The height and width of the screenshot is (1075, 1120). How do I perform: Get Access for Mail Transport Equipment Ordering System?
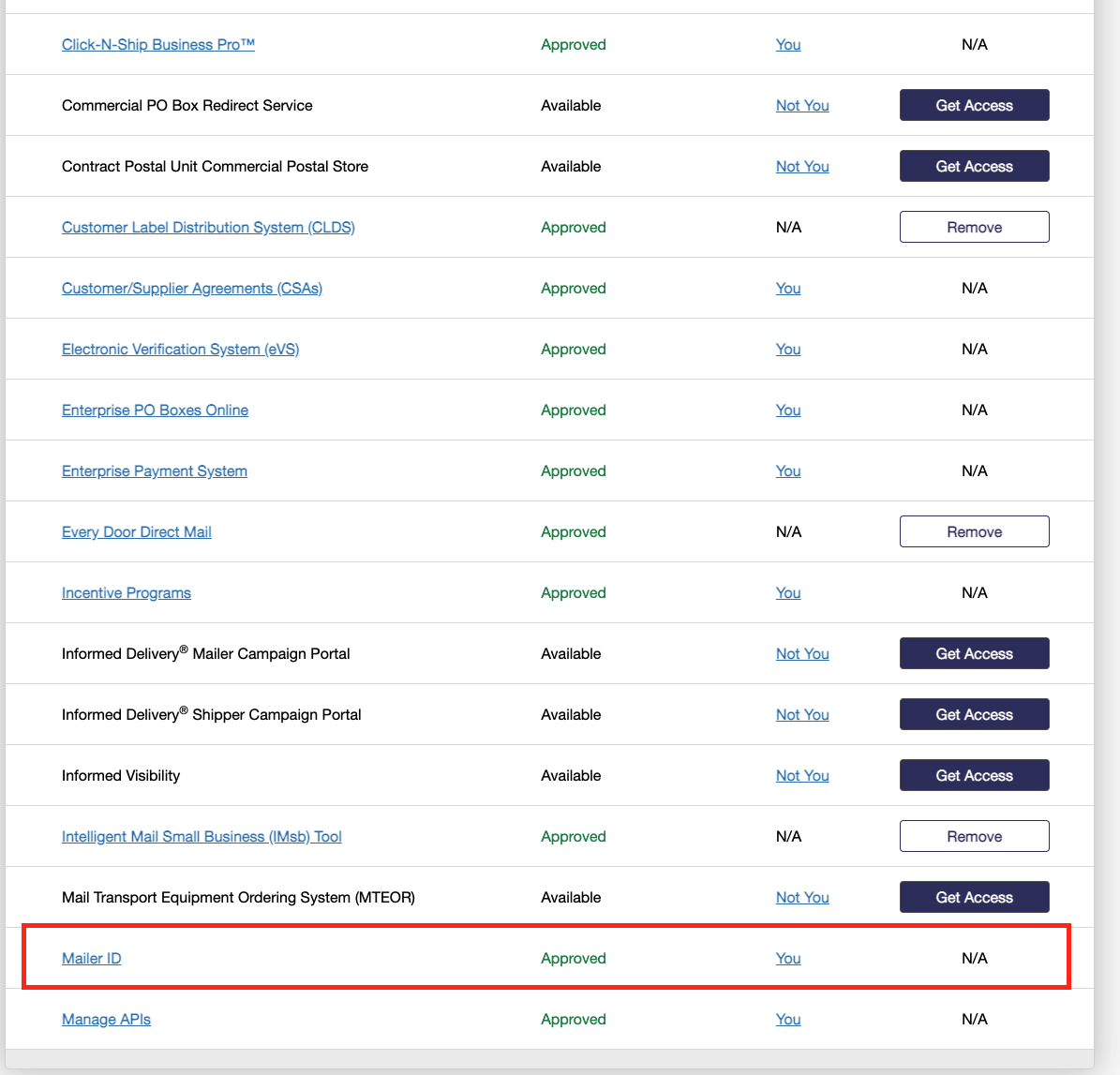click(x=974, y=897)
